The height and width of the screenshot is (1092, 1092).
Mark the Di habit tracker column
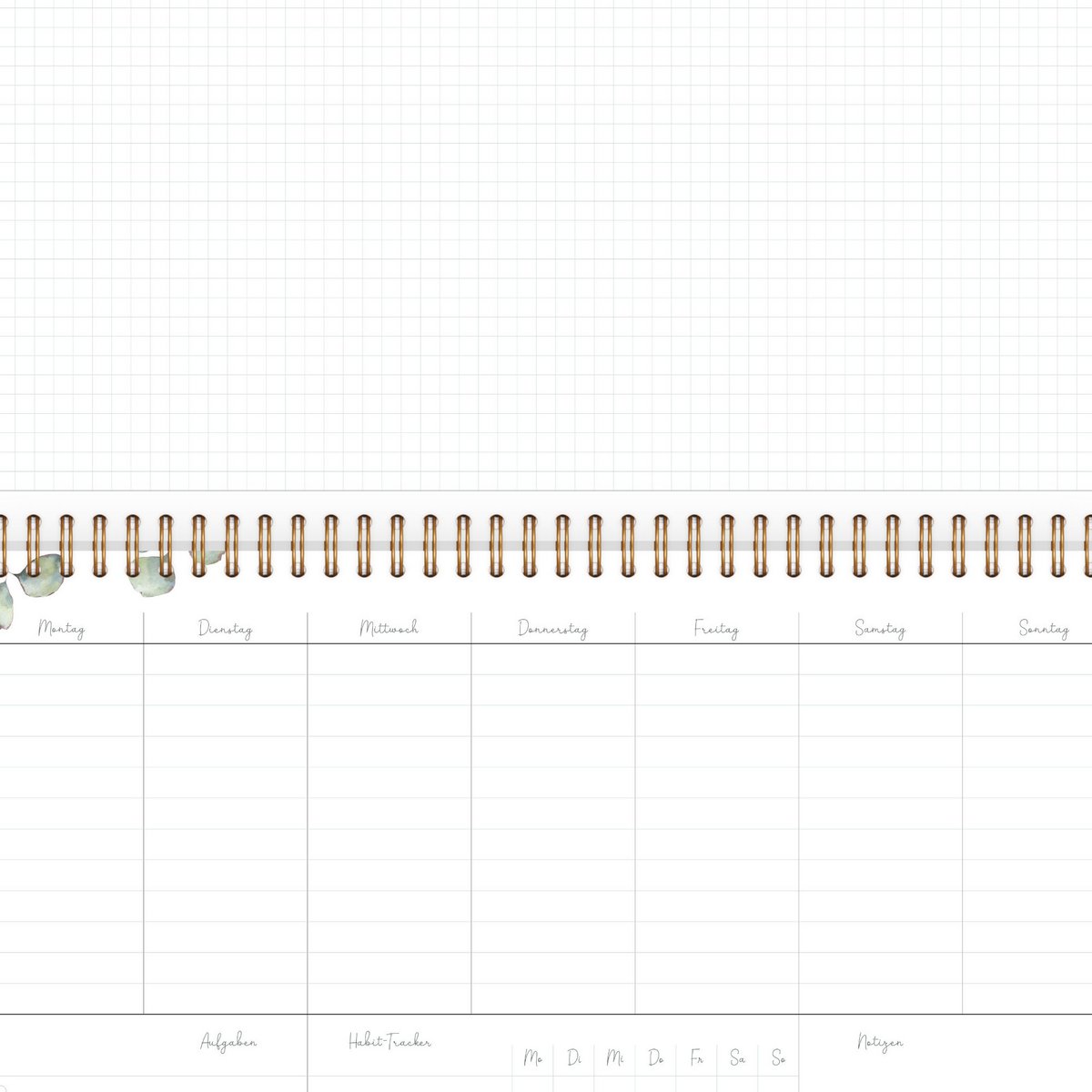[574, 1058]
